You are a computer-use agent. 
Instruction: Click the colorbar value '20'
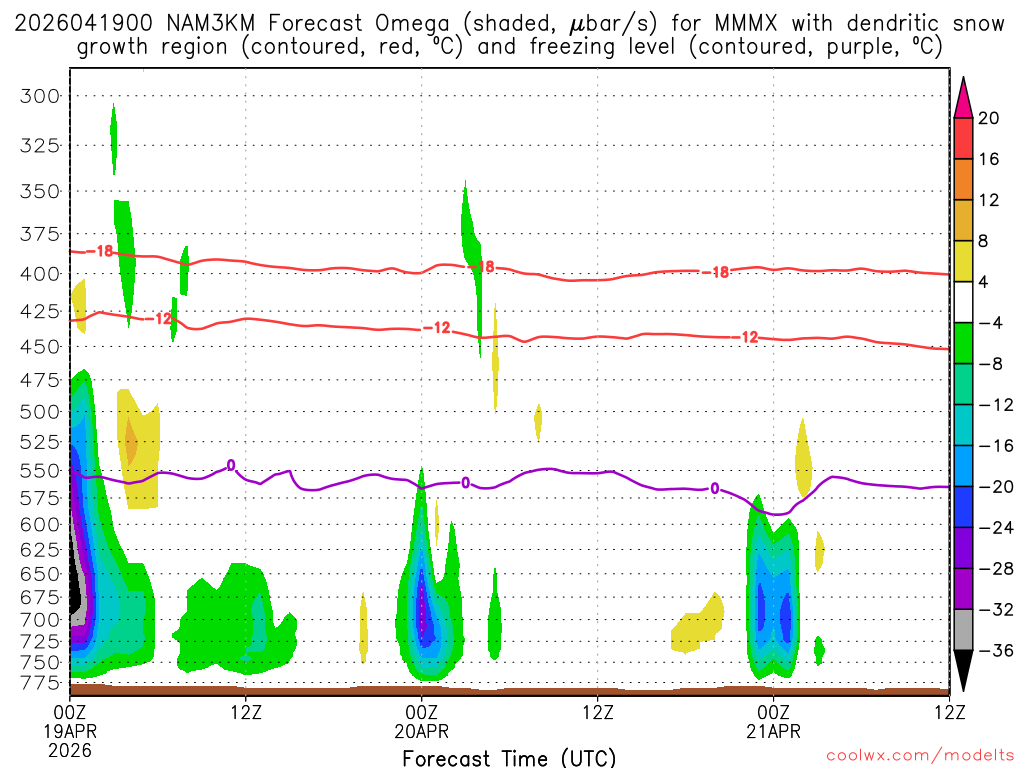pos(989,118)
